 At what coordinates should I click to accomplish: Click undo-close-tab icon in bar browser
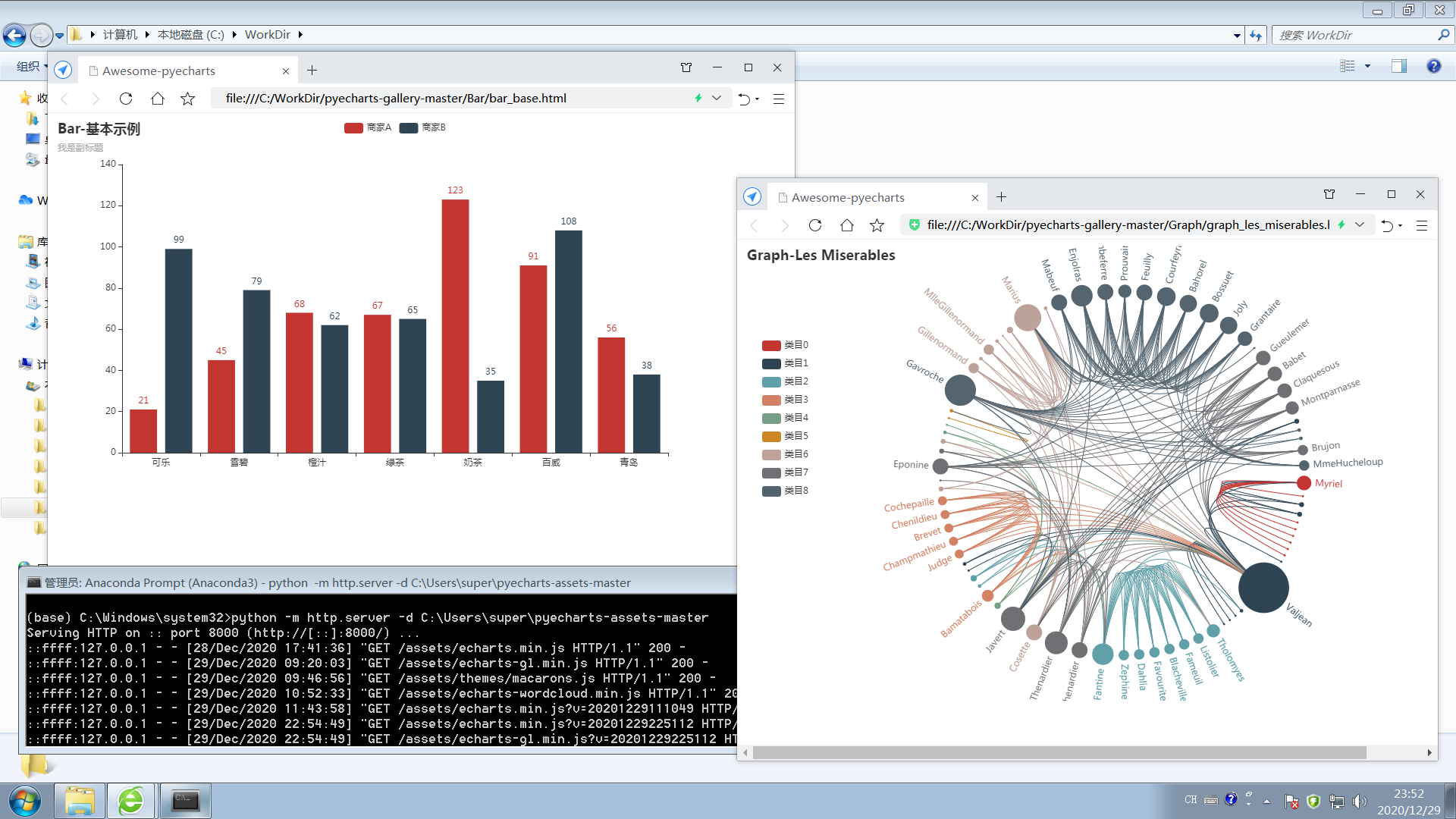click(744, 99)
